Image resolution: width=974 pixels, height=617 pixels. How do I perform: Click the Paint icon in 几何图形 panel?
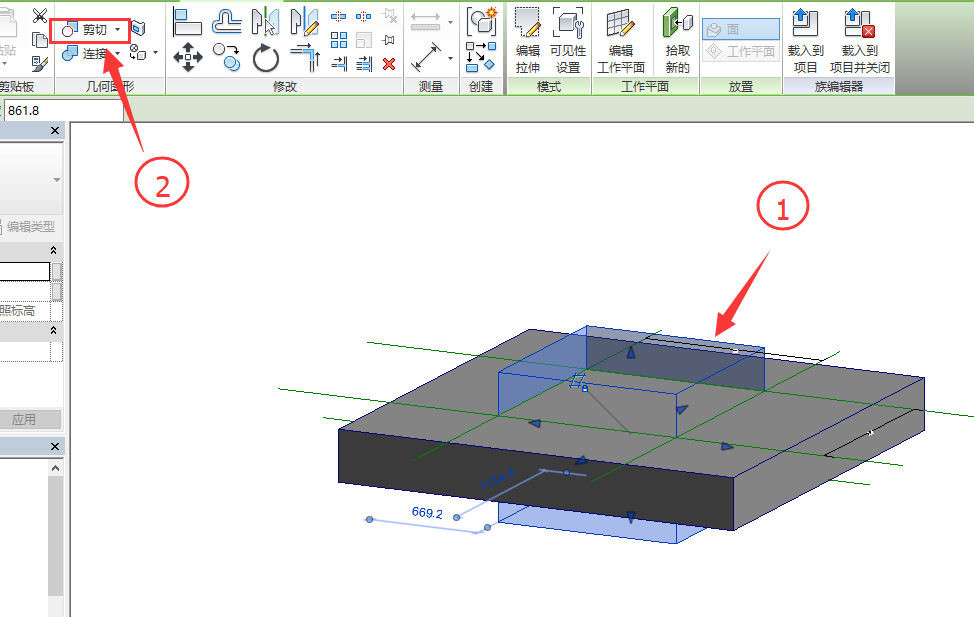point(138,53)
